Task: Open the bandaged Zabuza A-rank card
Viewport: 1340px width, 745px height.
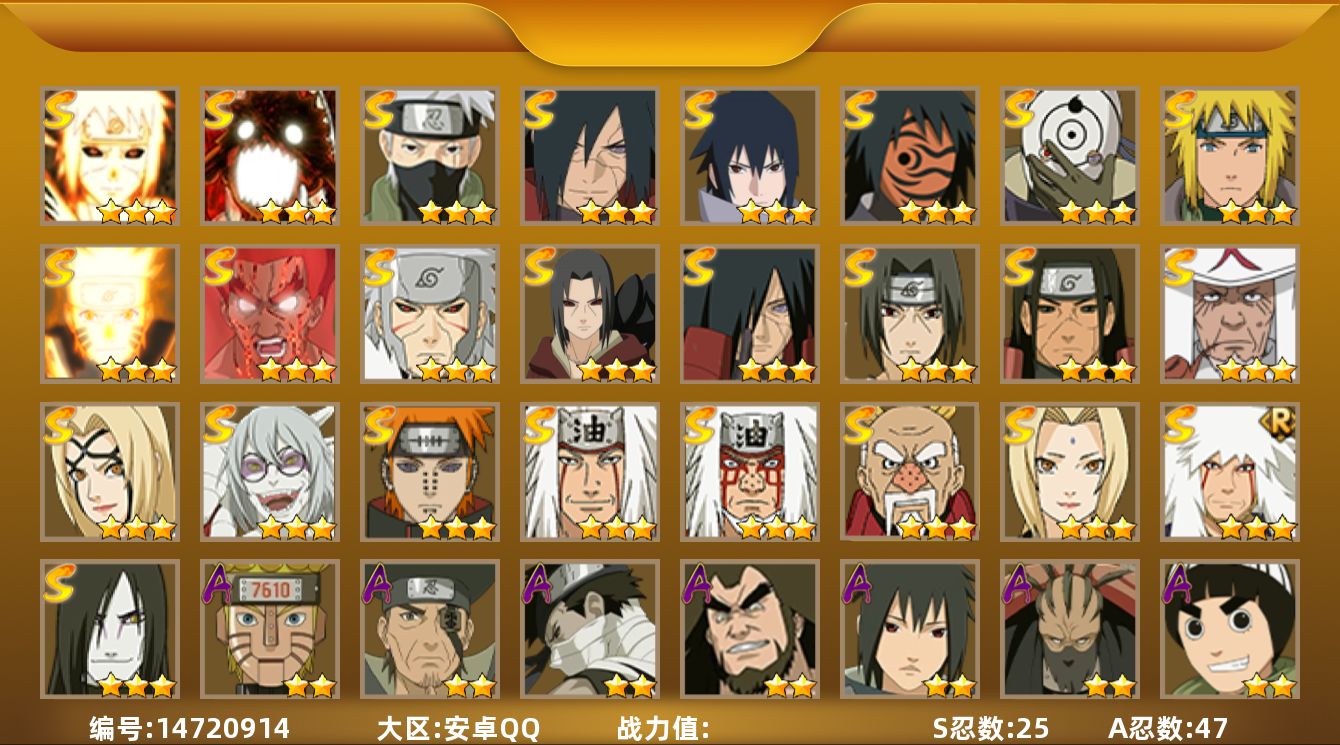Action: (x=589, y=629)
